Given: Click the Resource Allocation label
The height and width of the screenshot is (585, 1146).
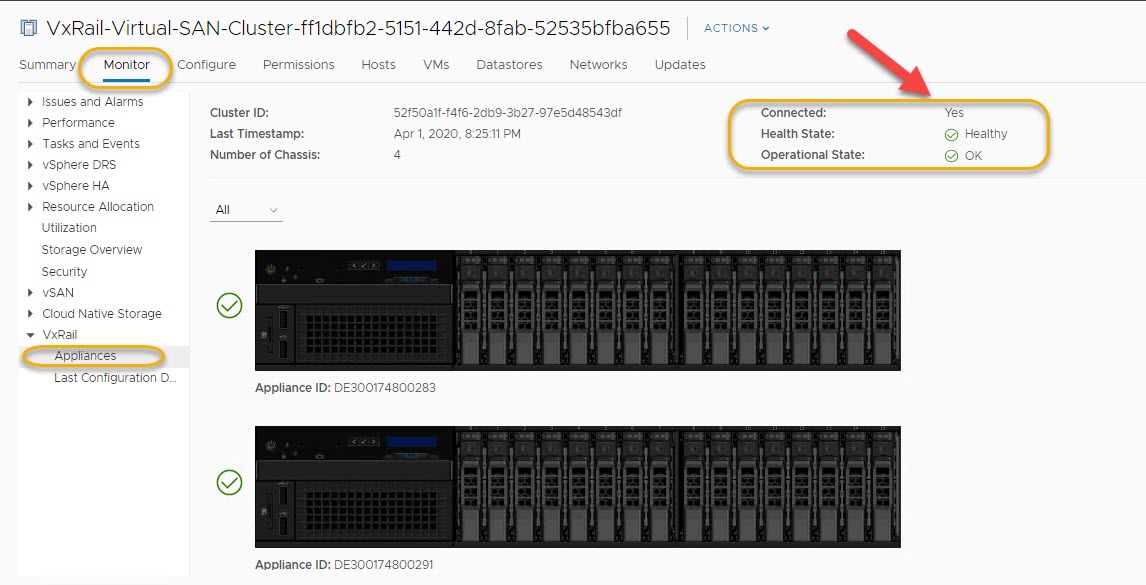Looking at the screenshot, I should point(98,207).
